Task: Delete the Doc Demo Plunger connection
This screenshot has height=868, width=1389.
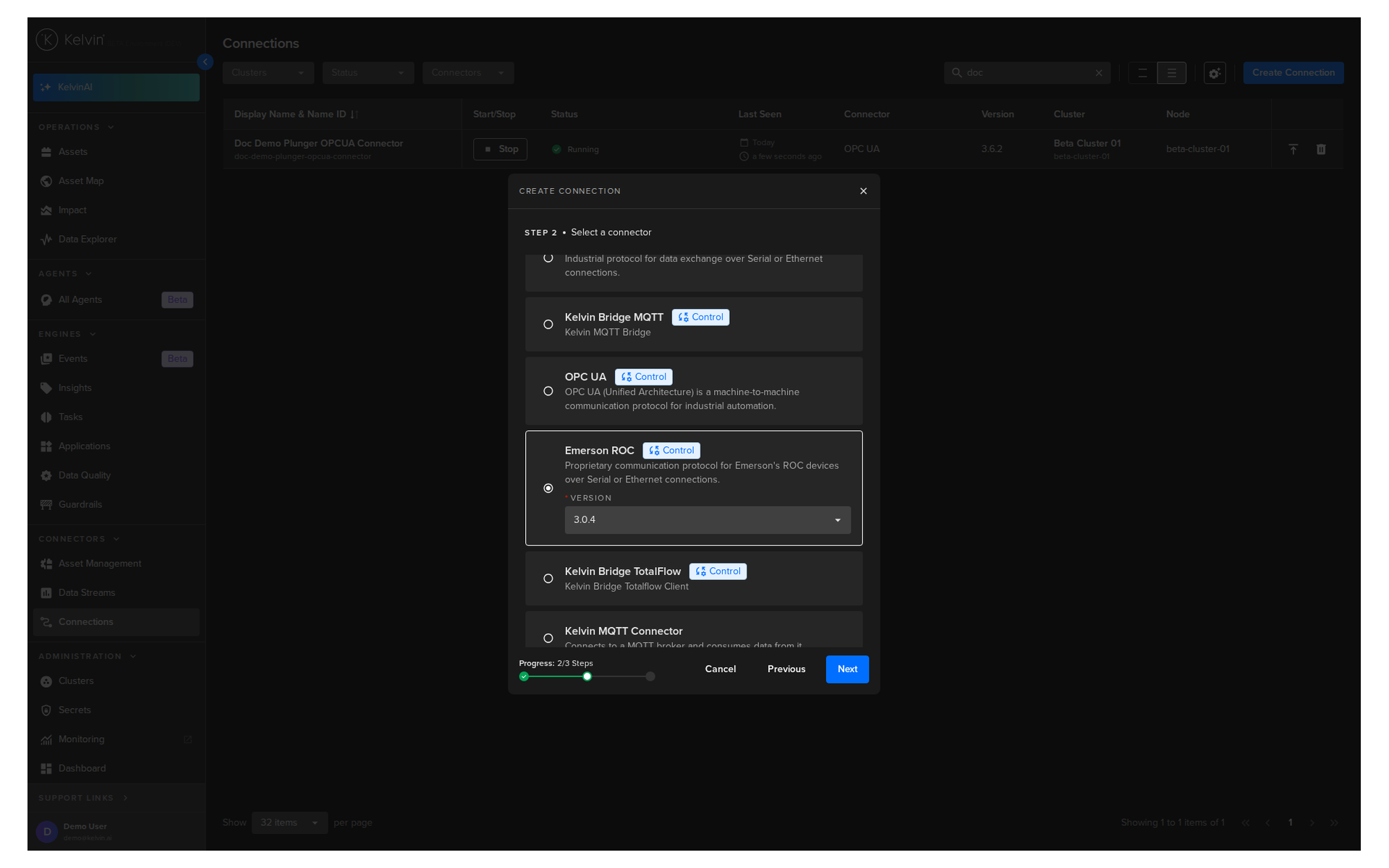Action: [x=1321, y=149]
